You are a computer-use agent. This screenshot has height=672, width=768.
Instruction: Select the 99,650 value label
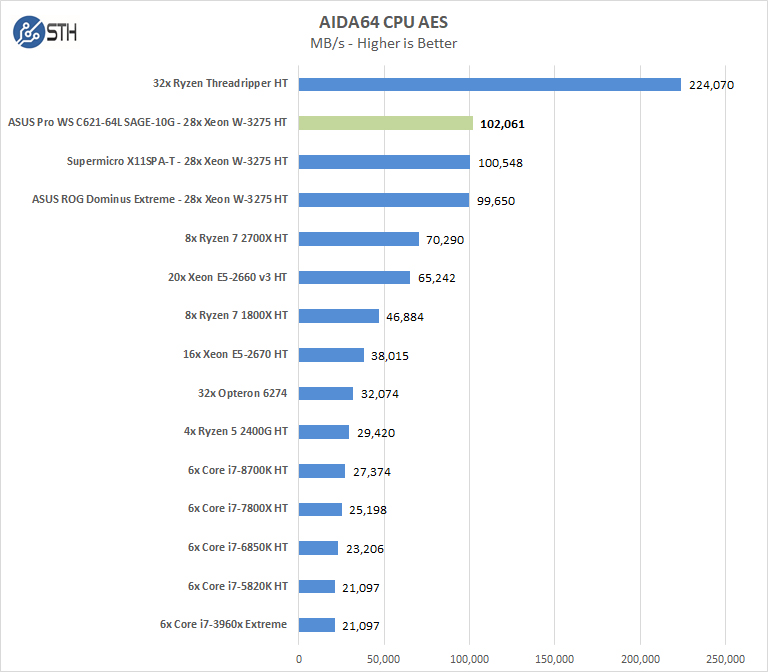496,201
